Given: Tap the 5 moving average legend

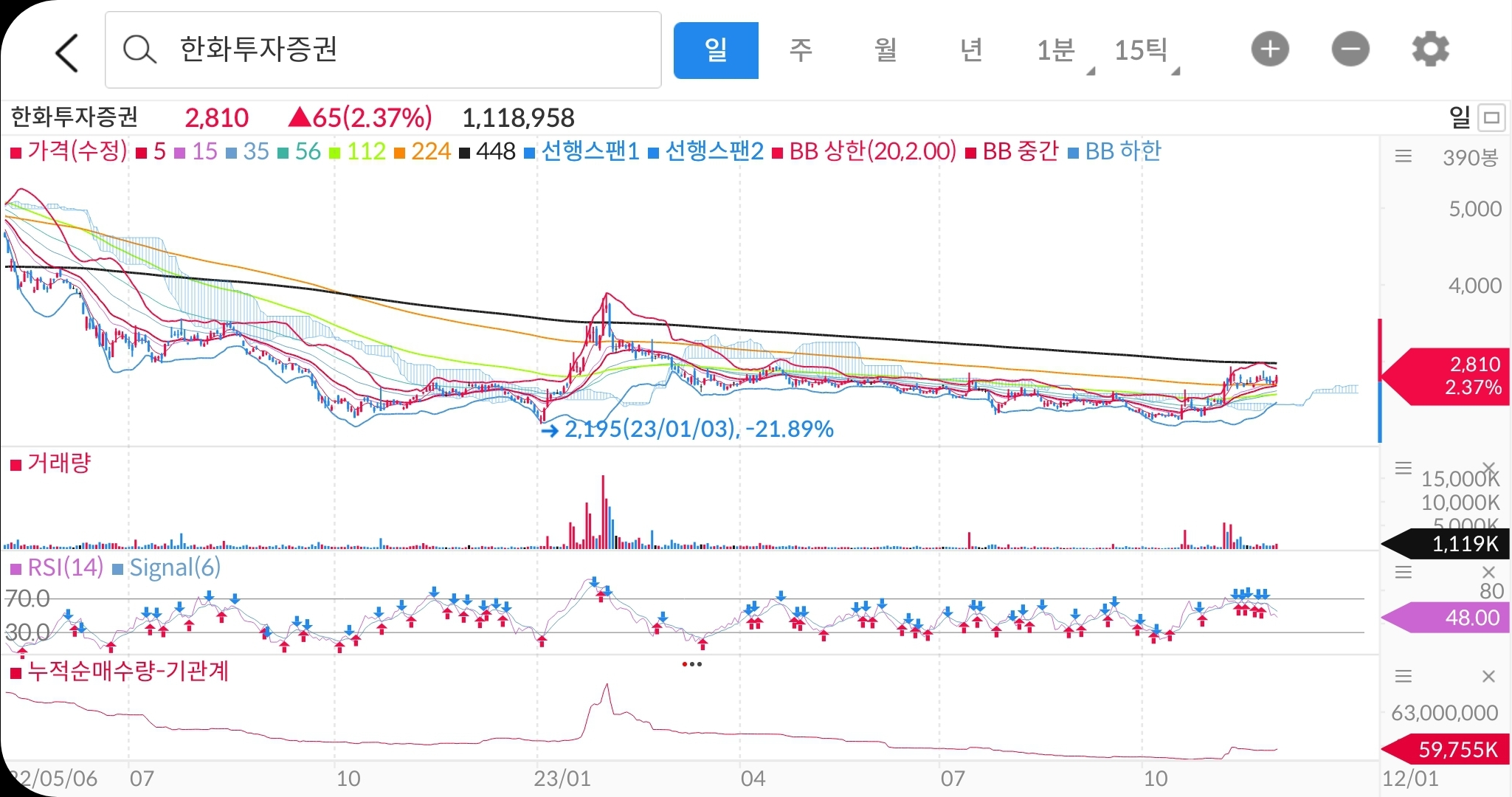Looking at the screenshot, I should click(x=152, y=151).
